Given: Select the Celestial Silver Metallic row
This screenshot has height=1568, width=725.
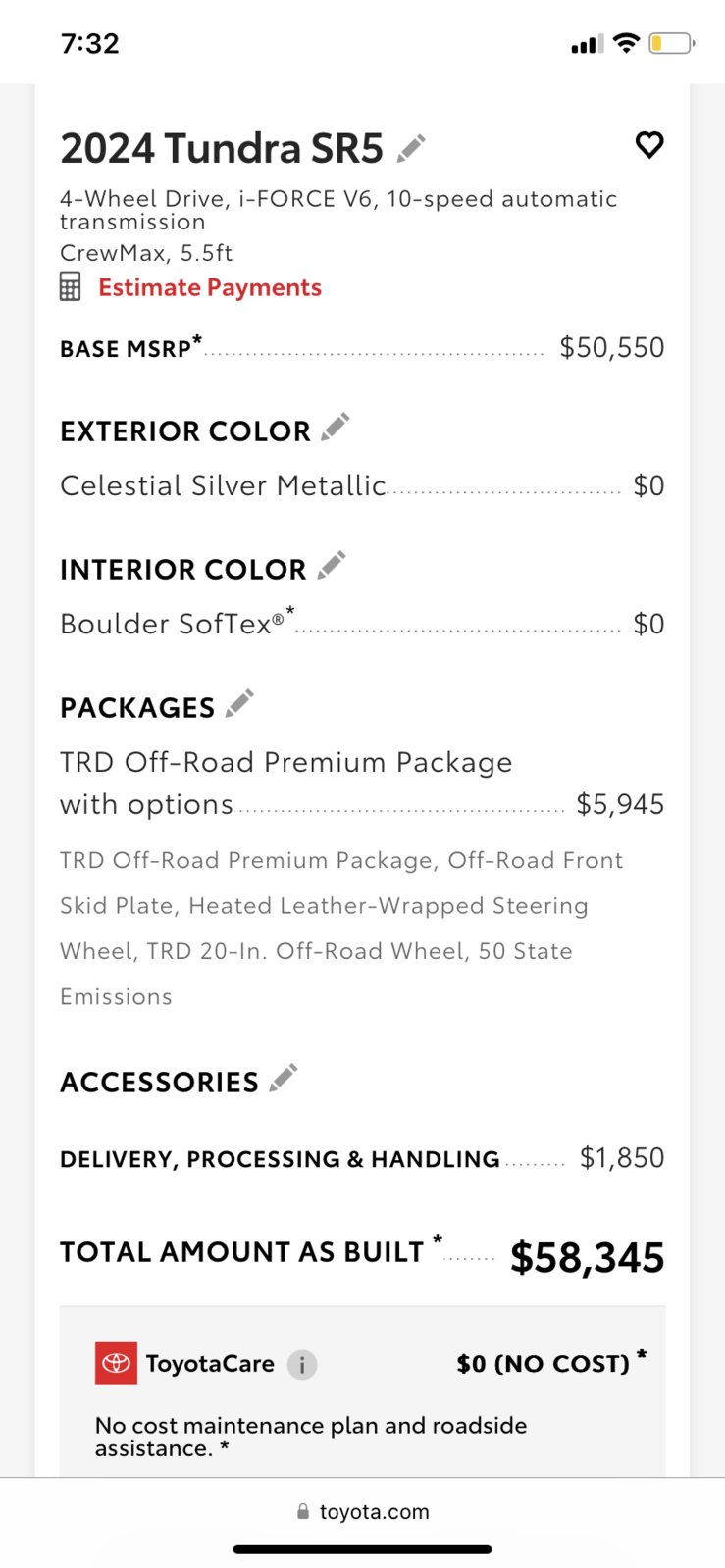Looking at the screenshot, I should click(362, 485).
